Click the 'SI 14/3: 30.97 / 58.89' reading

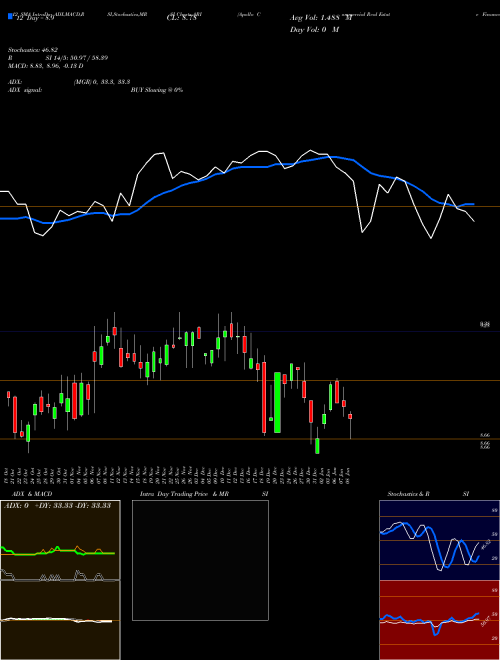point(77,58)
